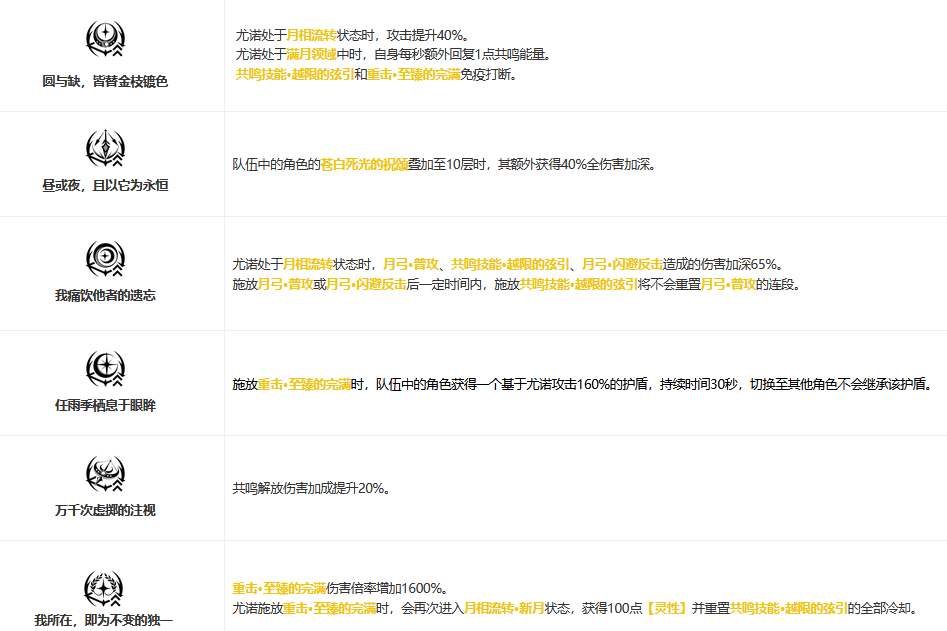Viewport: 947px width, 631px height.
Task: Select the title 我痛饮他者的遗忘
Action: [x=105, y=295]
